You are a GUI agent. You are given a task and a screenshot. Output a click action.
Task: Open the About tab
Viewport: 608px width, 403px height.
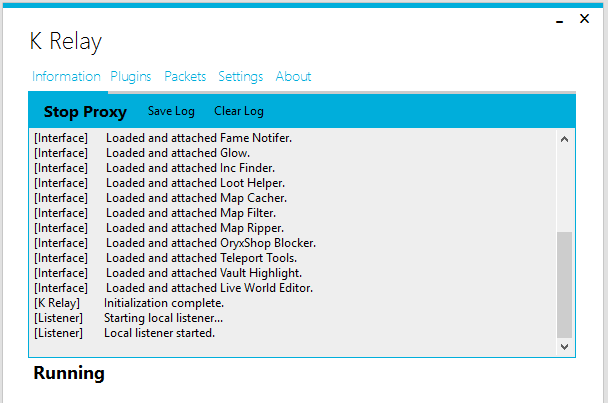[294, 76]
